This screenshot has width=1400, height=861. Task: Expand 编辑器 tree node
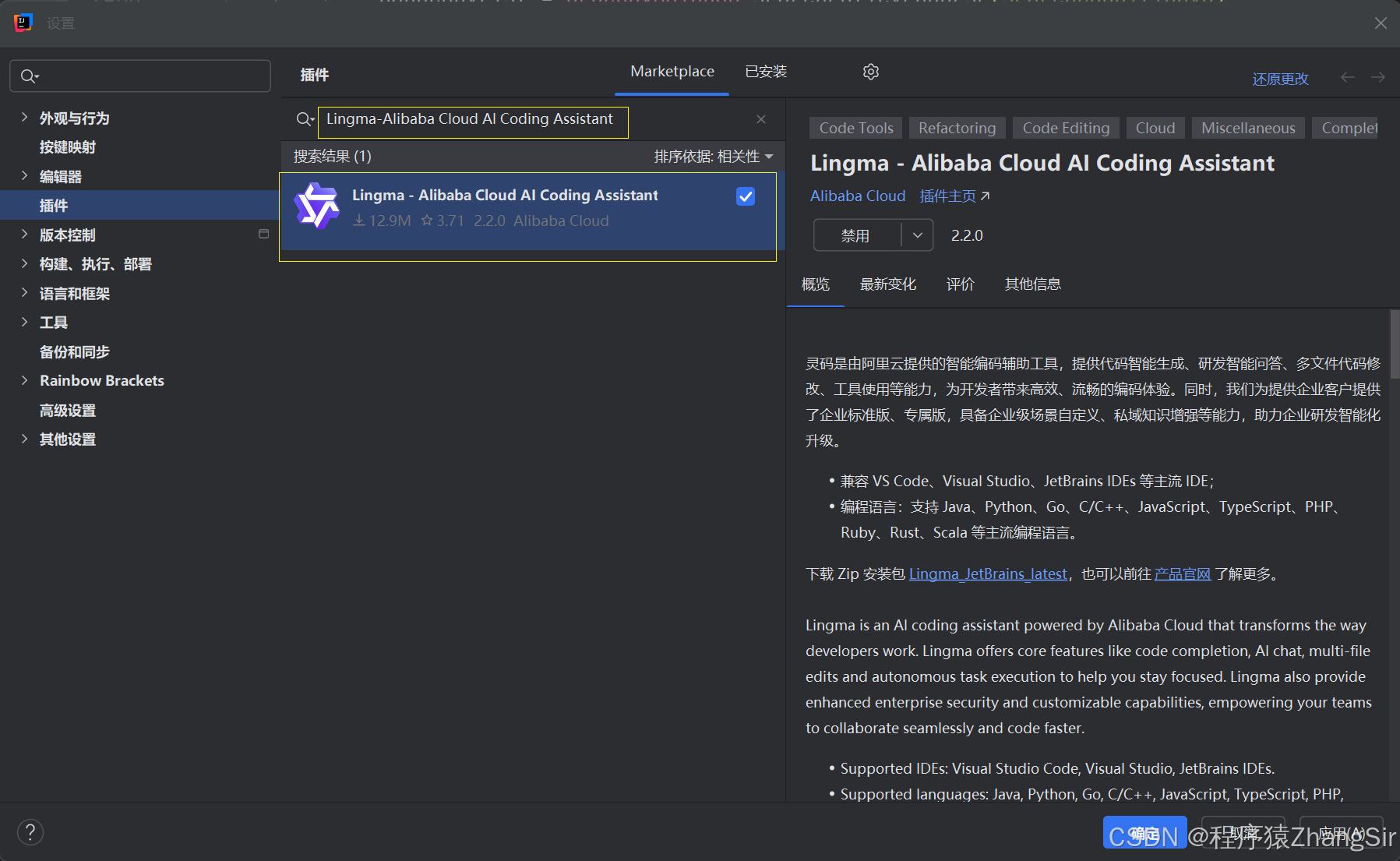tap(24, 176)
